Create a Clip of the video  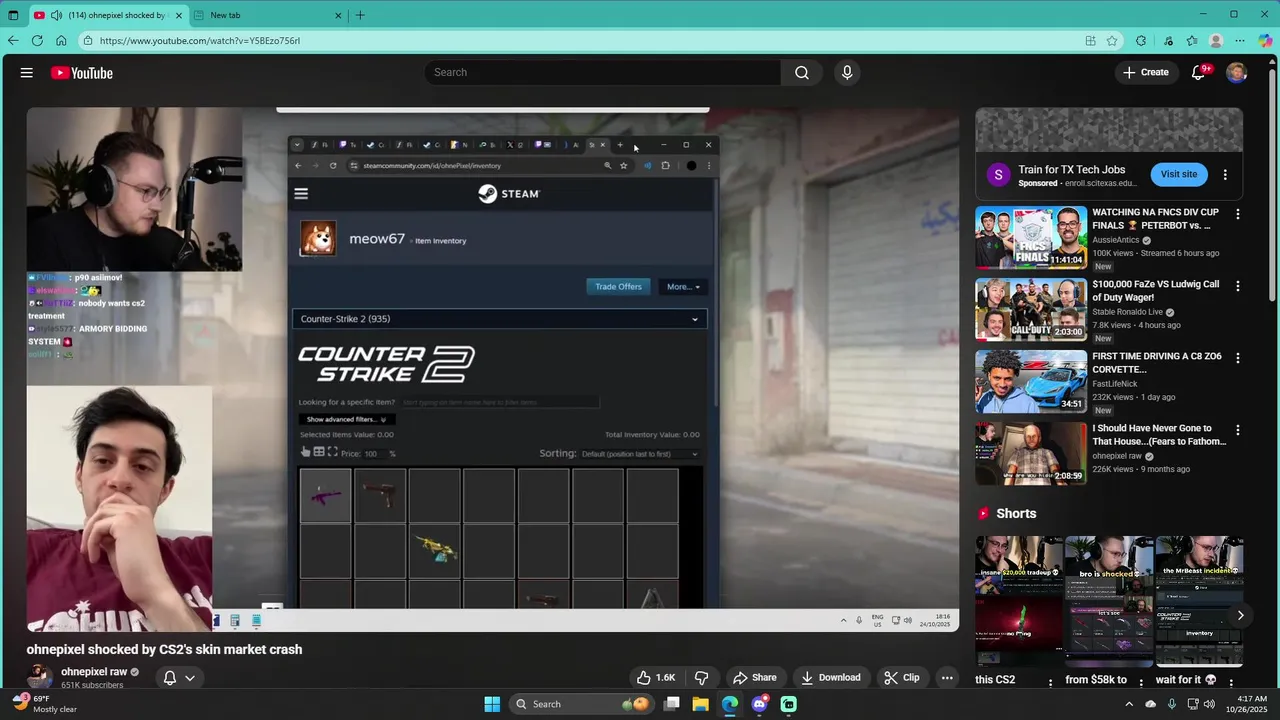pos(902,677)
